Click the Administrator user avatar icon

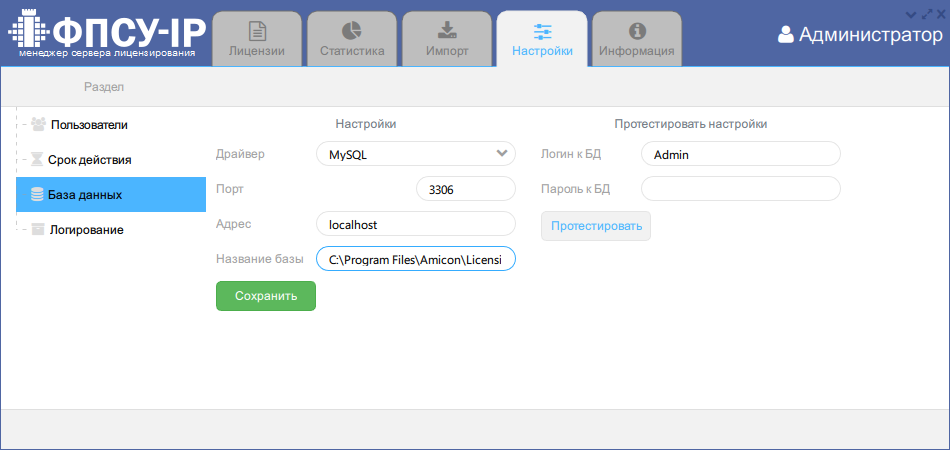click(x=786, y=35)
